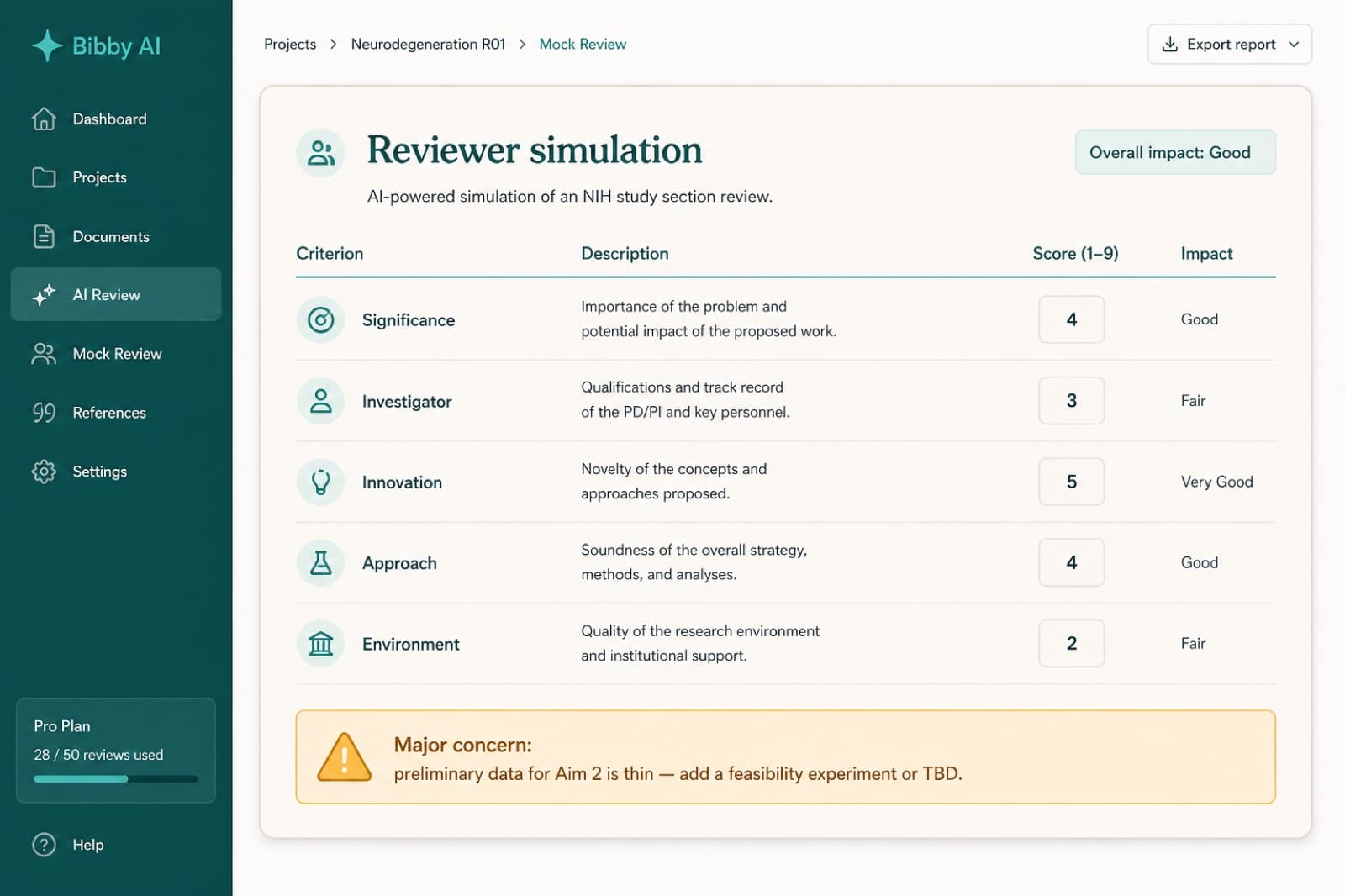Click the Innovation score box showing 5
This screenshot has height=896, width=1345.
(1071, 482)
